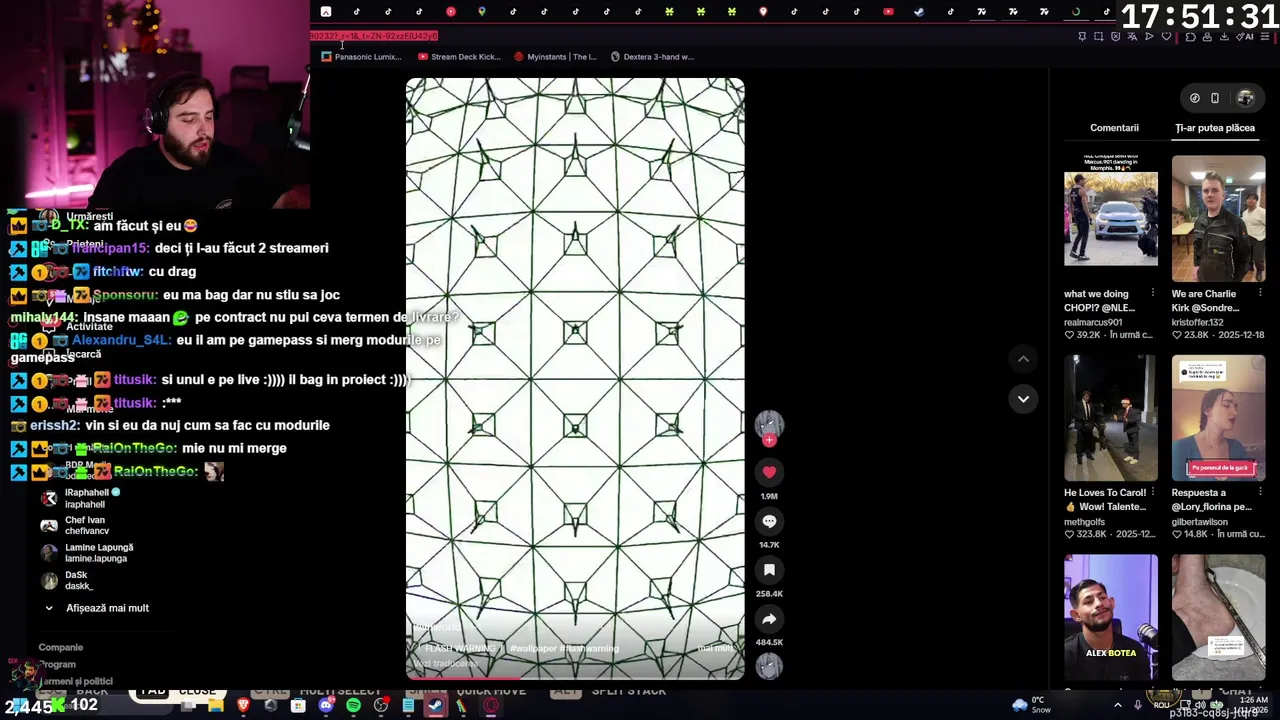Screen dimensions: 1280x720
Task: Open the Dextera 3-hand watch bookmark
Action: point(652,57)
